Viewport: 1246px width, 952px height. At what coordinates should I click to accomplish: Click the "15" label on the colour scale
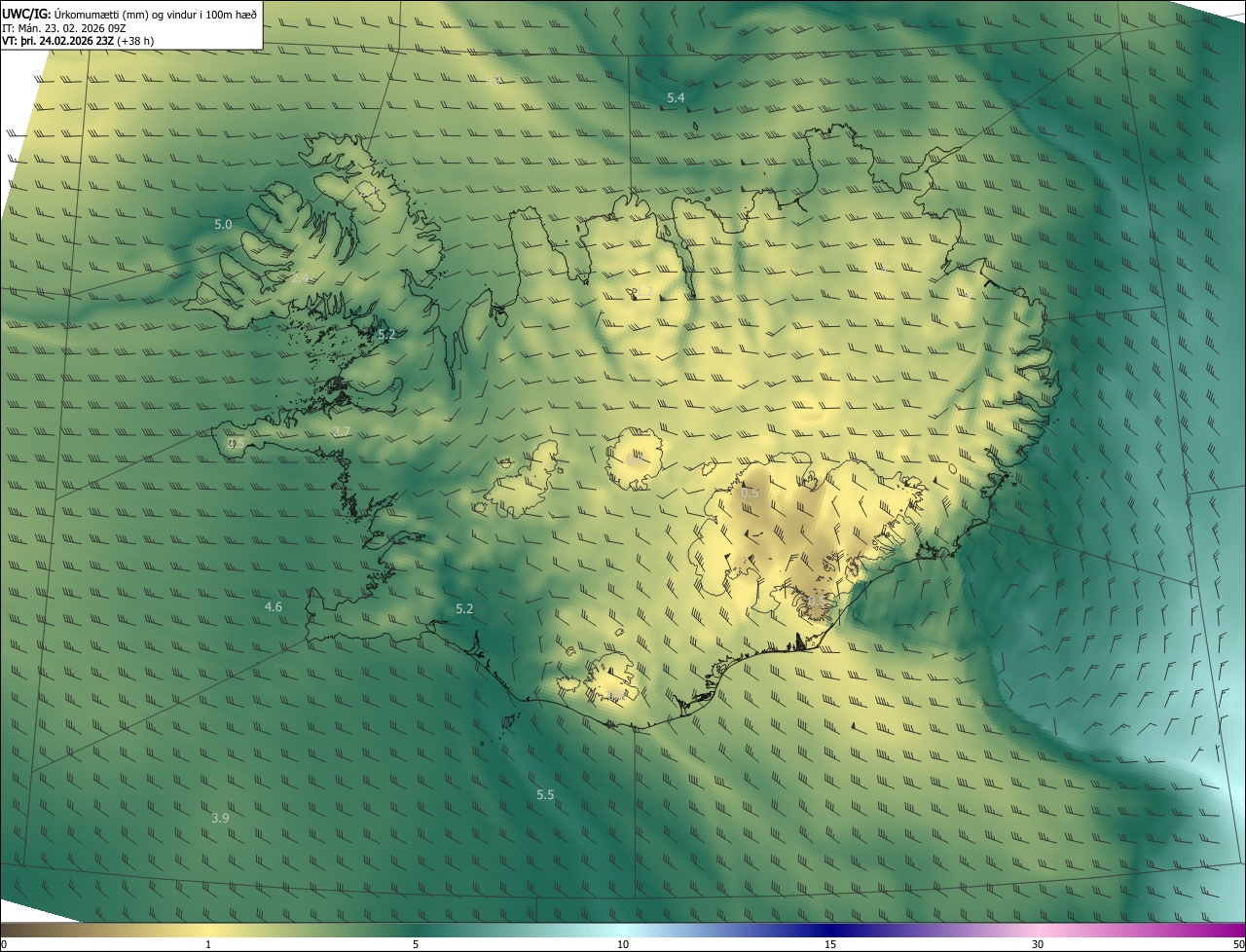(x=830, y=945)
